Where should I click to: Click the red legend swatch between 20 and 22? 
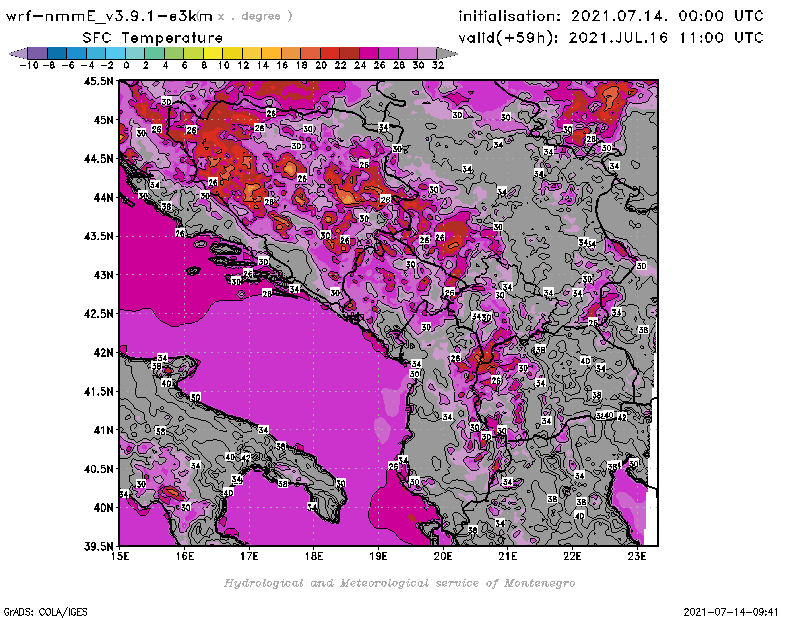tap(330, 53)
